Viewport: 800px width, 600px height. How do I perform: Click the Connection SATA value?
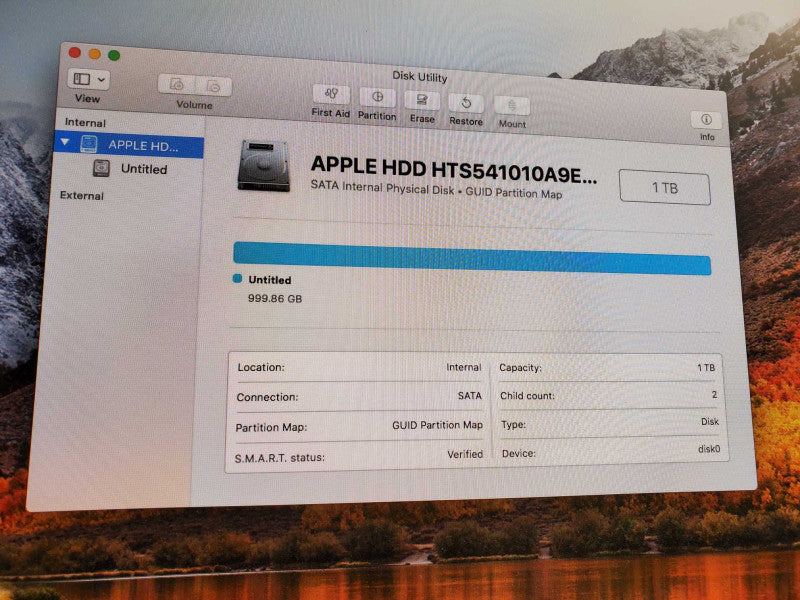(x=469, y=395)
